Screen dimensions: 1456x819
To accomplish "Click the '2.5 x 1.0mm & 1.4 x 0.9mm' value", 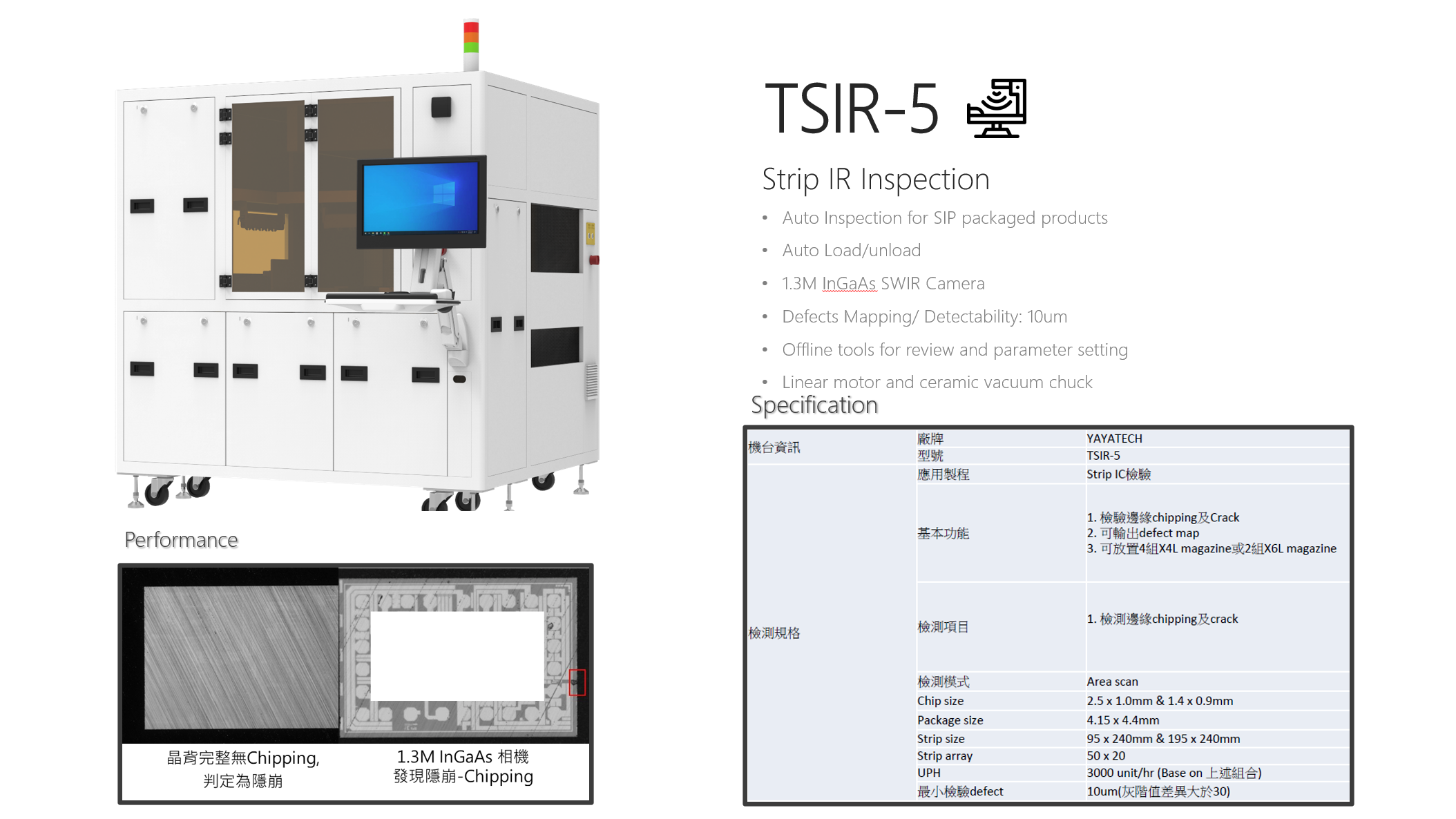I will (x=1160, y=701).
